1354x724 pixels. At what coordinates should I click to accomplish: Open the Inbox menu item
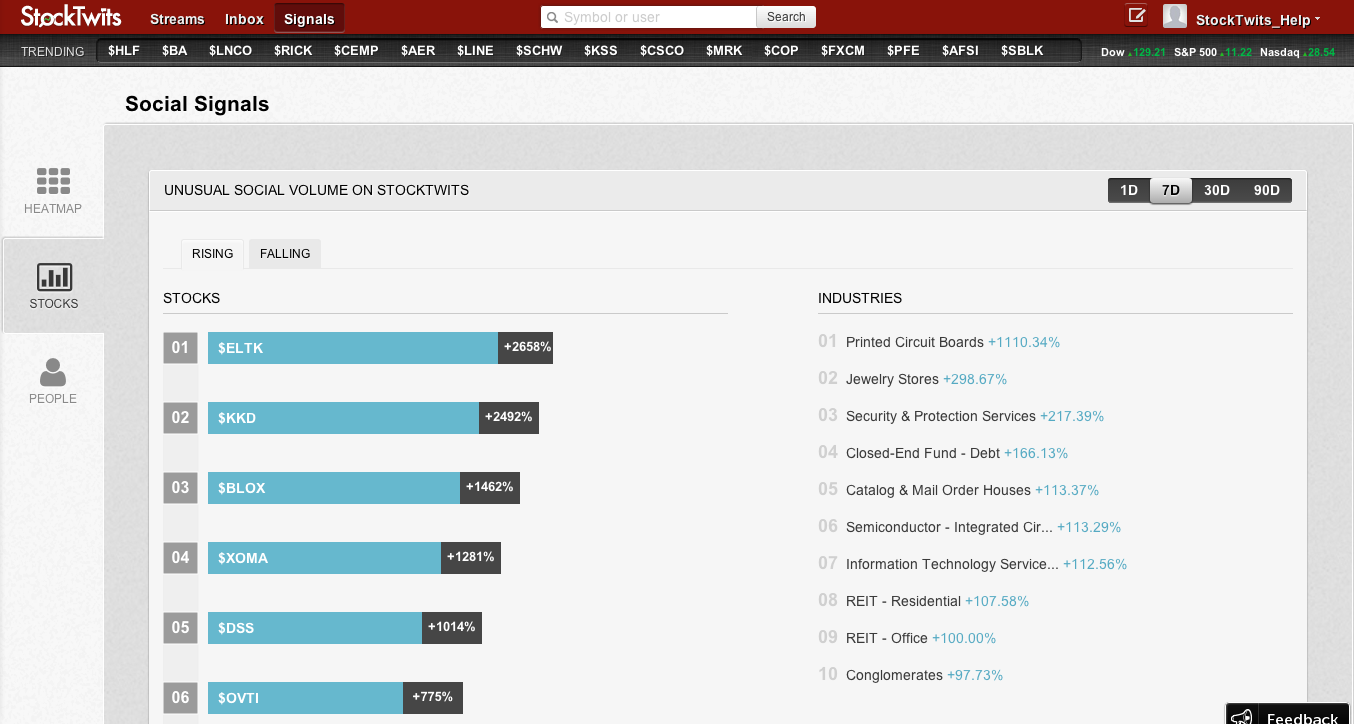(x=244, y=19)
